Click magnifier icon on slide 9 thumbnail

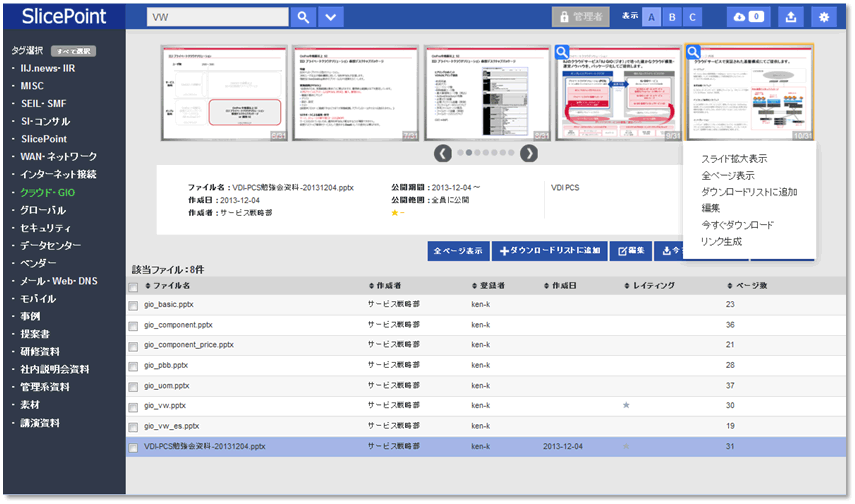pyautogui.click(x=563, y=54)
